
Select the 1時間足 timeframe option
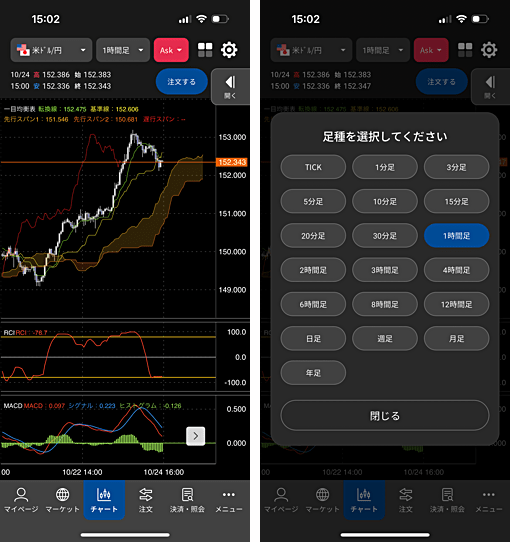click(x=456, y=236)
